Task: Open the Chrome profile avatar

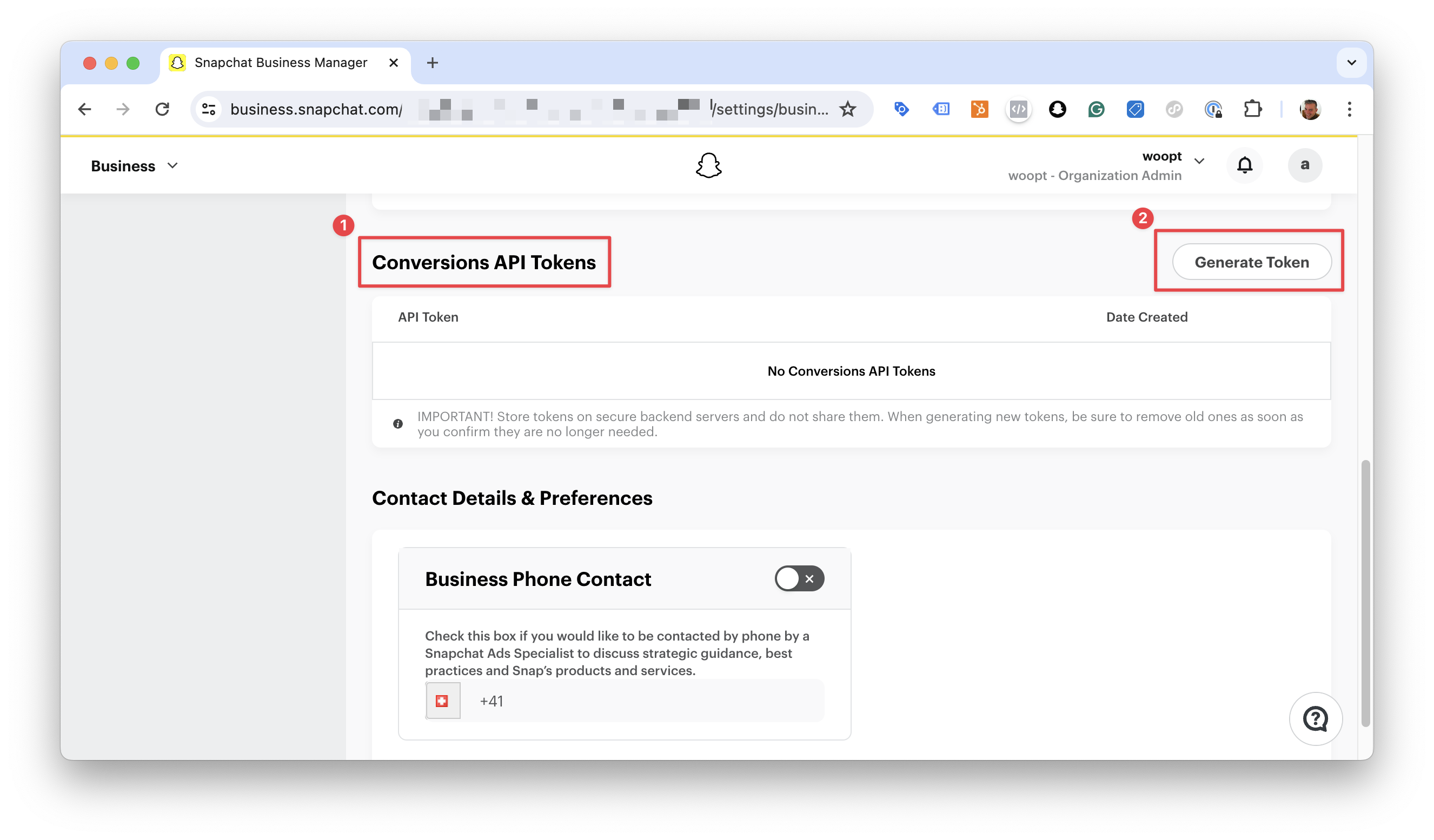Action: [1310, 109]
